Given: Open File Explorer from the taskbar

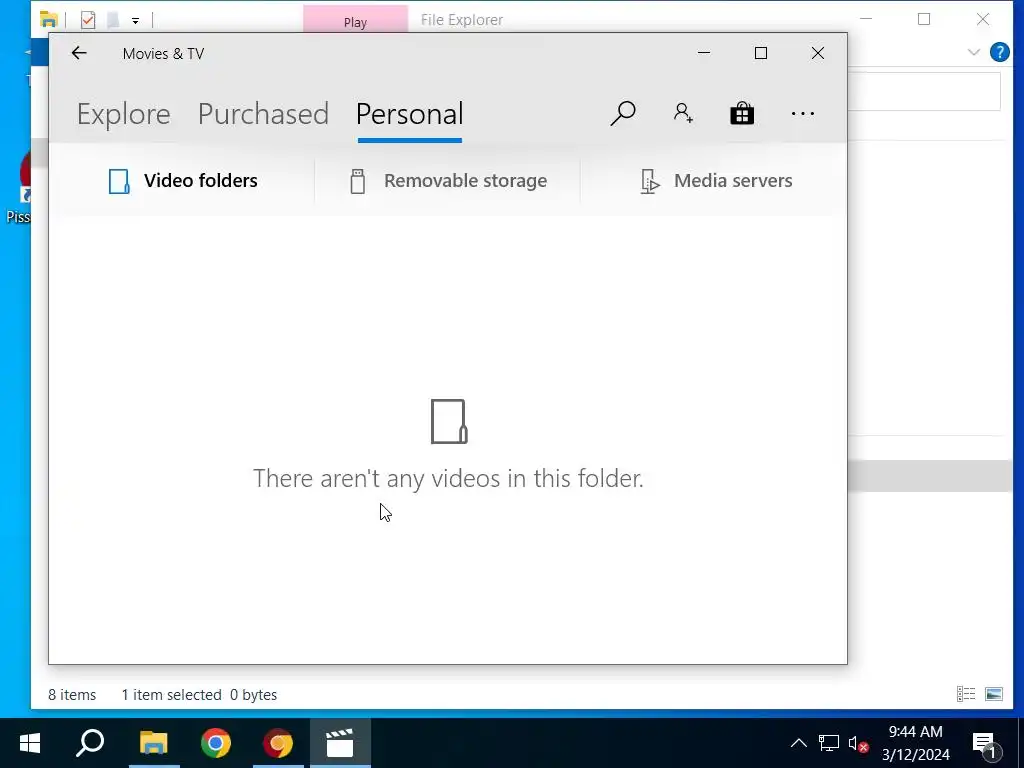Looking at the screenshot, I should coord(153,743).
